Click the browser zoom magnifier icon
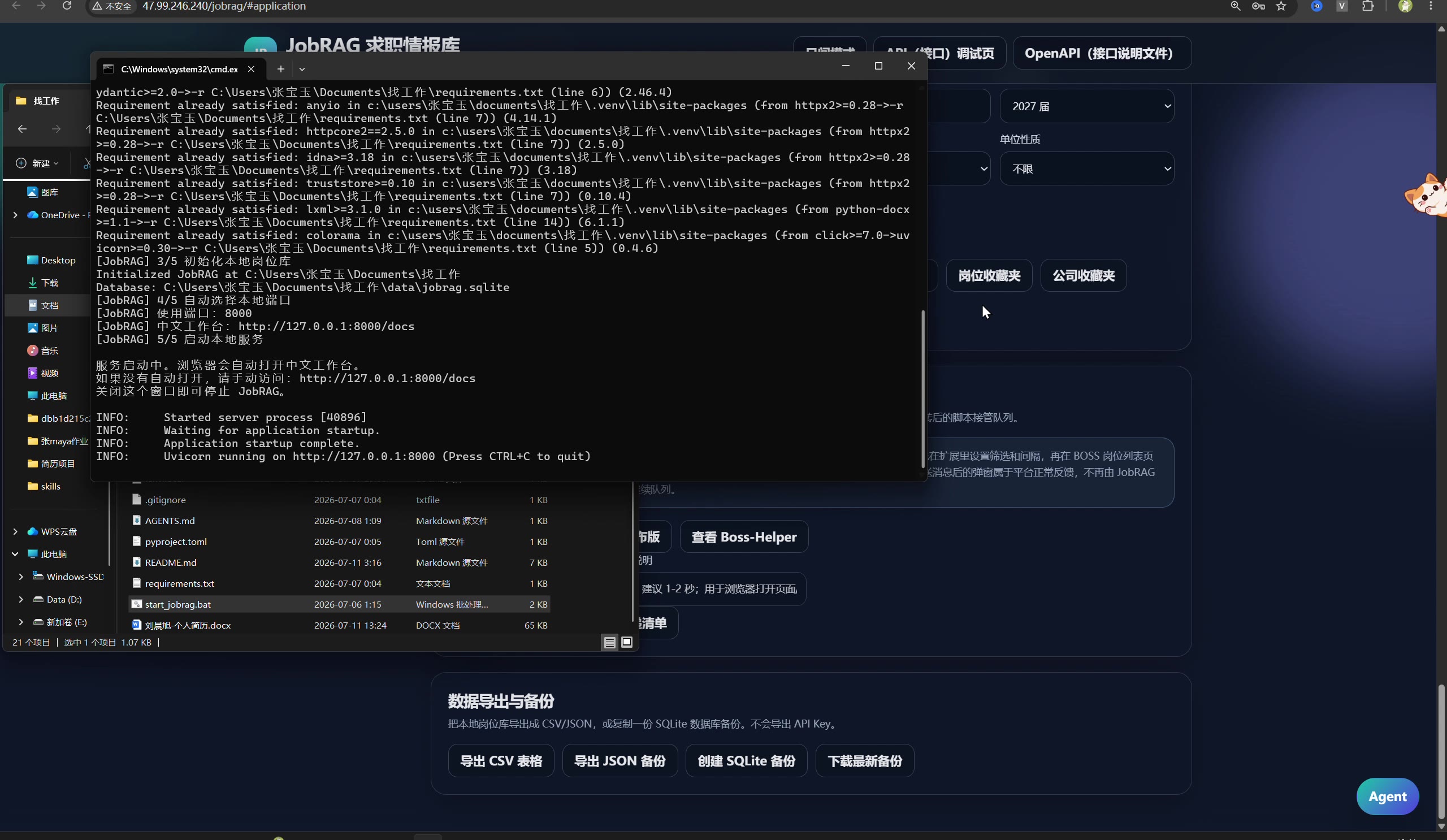Viewport: 1447px width, 840px height. [1236, 6]
